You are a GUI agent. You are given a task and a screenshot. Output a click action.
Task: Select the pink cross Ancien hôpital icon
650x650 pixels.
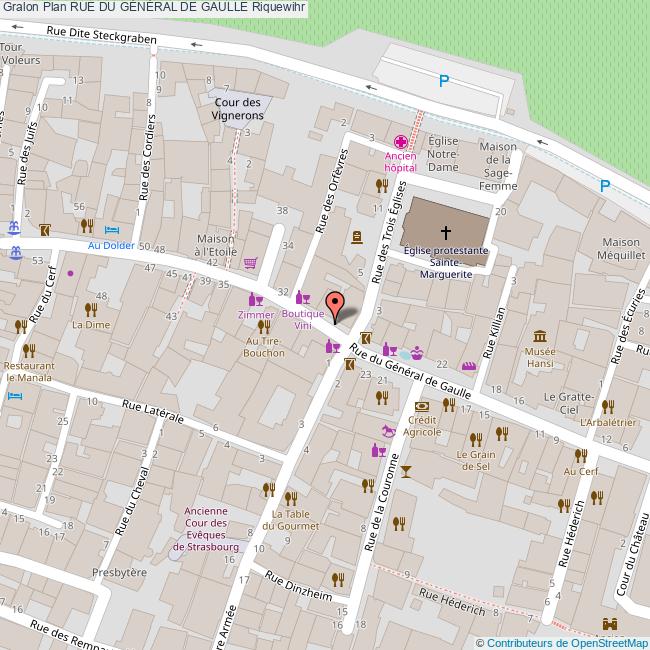(x=401, y=141)
